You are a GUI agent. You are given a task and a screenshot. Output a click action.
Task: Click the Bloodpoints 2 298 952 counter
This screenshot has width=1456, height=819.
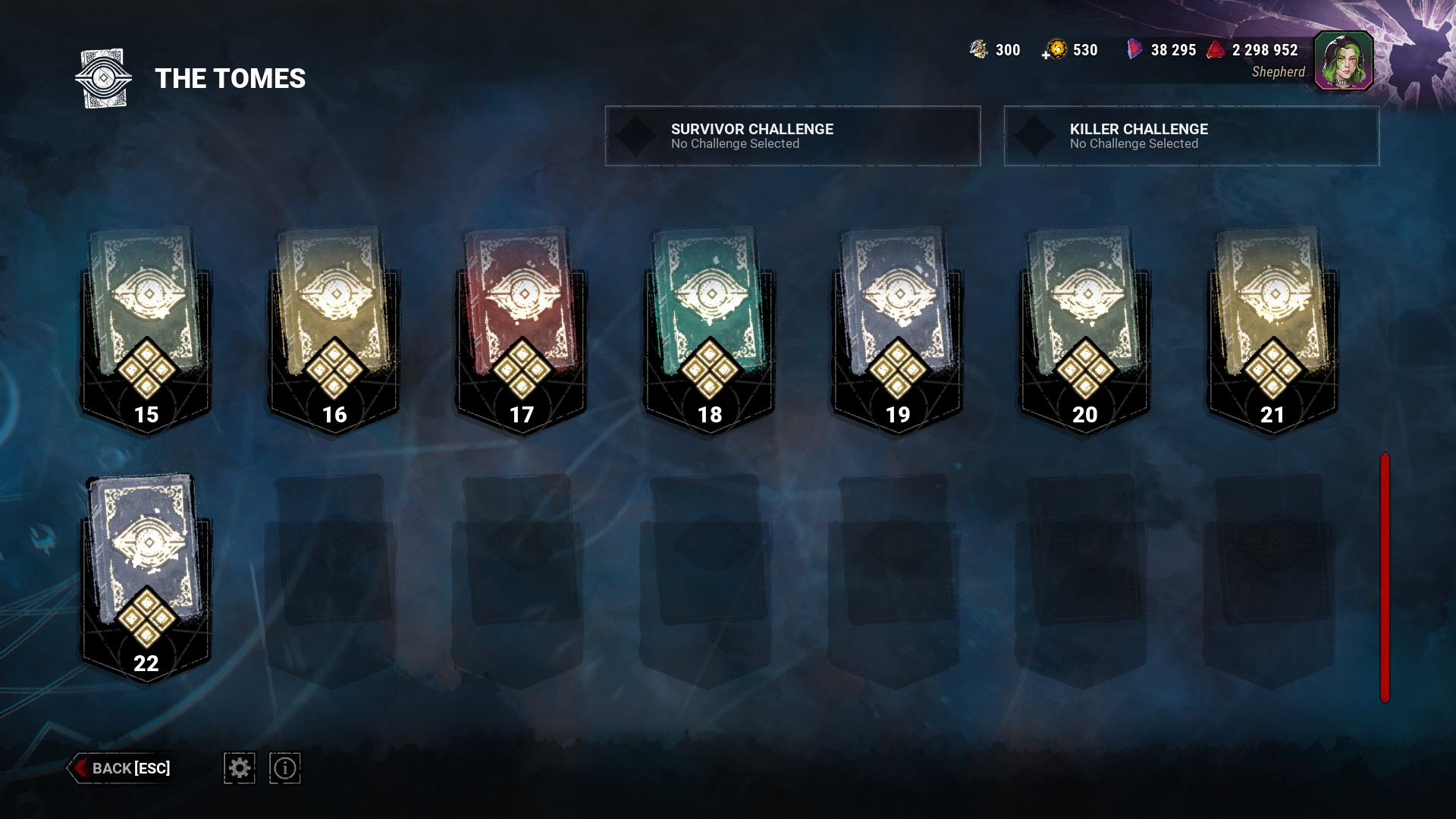click(x=1252, y=50)
